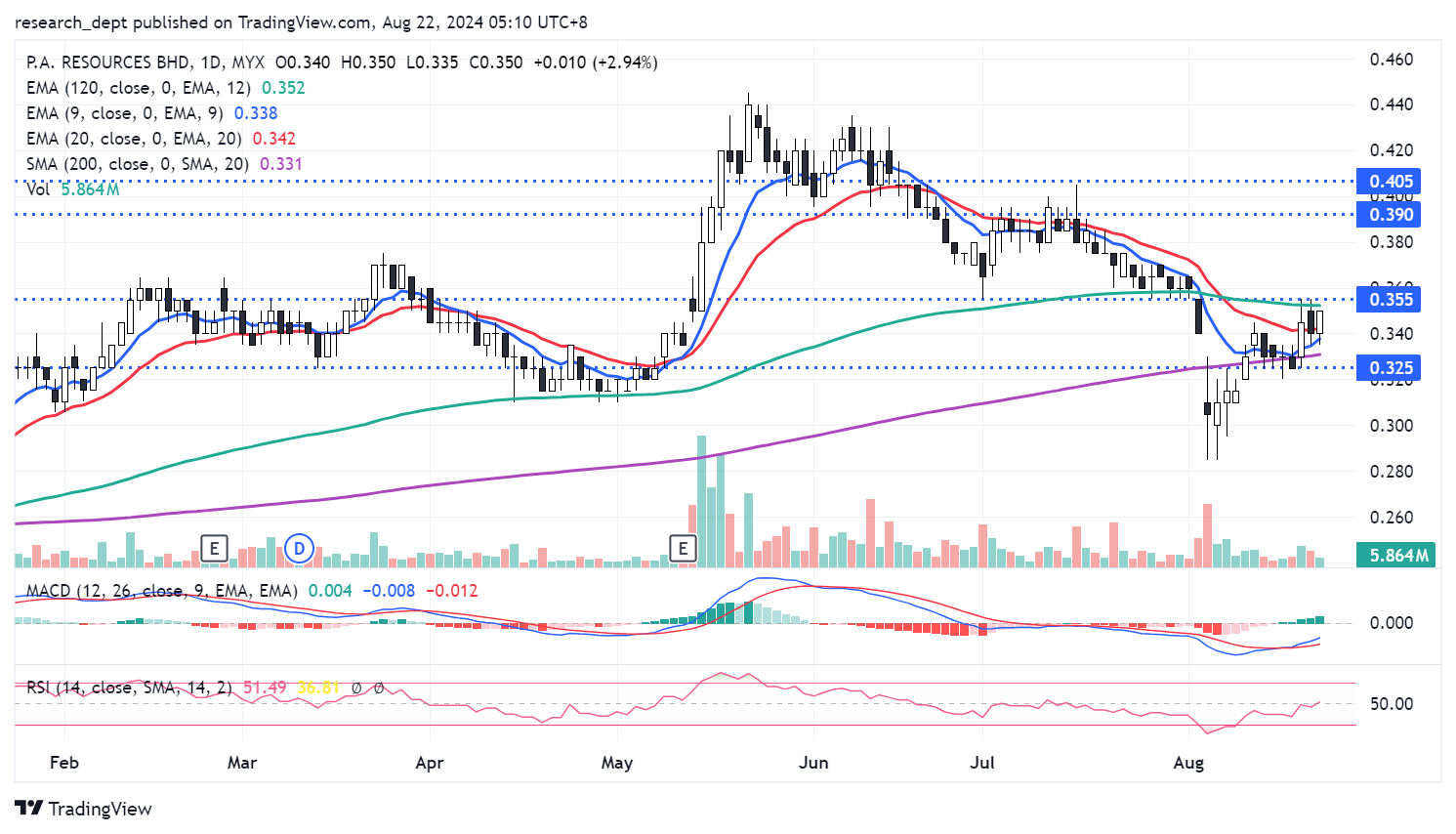Click the TradingView logo at bottom left
The width and height of the screenshot is (1456, 834).
[x=84, y=809]
